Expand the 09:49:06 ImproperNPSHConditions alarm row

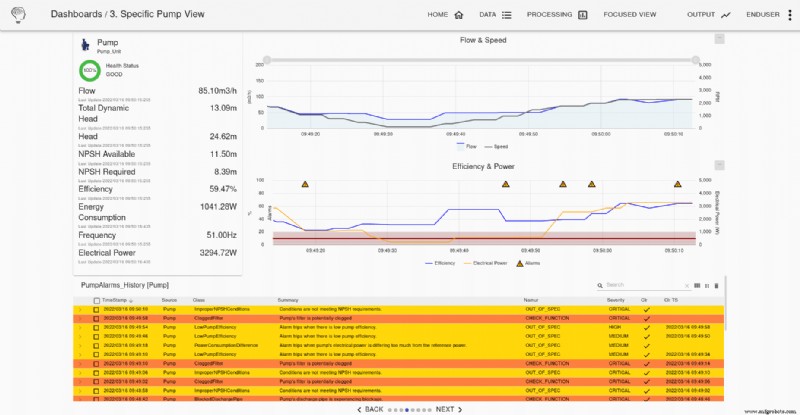[80, 373]
